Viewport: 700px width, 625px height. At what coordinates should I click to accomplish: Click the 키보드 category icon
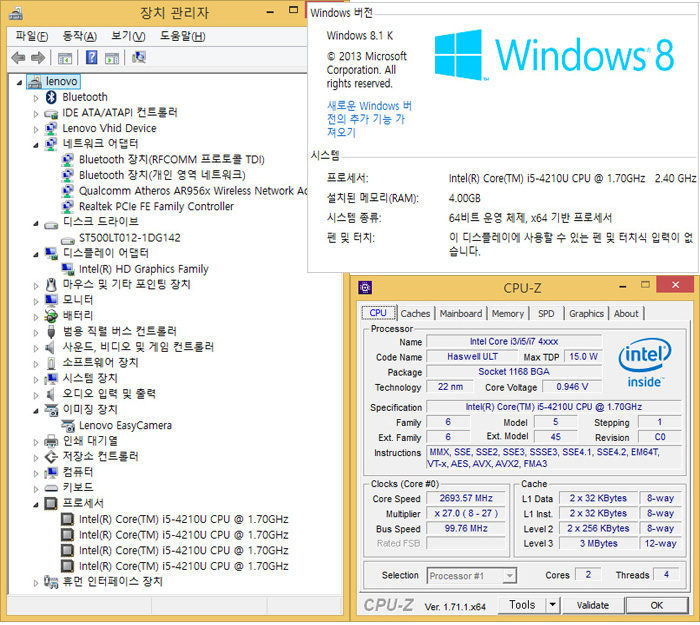pyautogui.click(x=51, y=488)
